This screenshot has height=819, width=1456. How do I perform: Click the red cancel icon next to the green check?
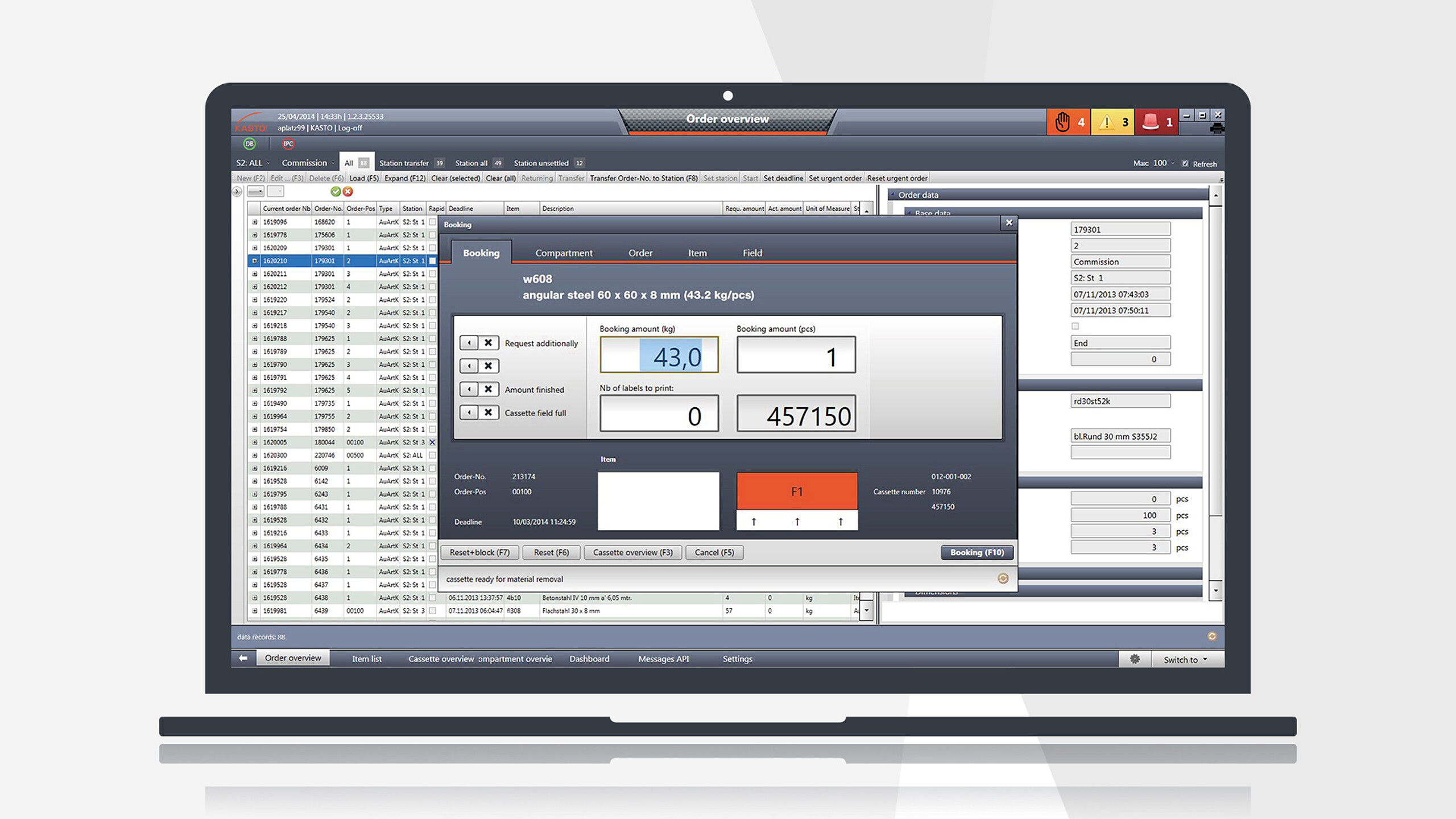[x=348, y=192]
